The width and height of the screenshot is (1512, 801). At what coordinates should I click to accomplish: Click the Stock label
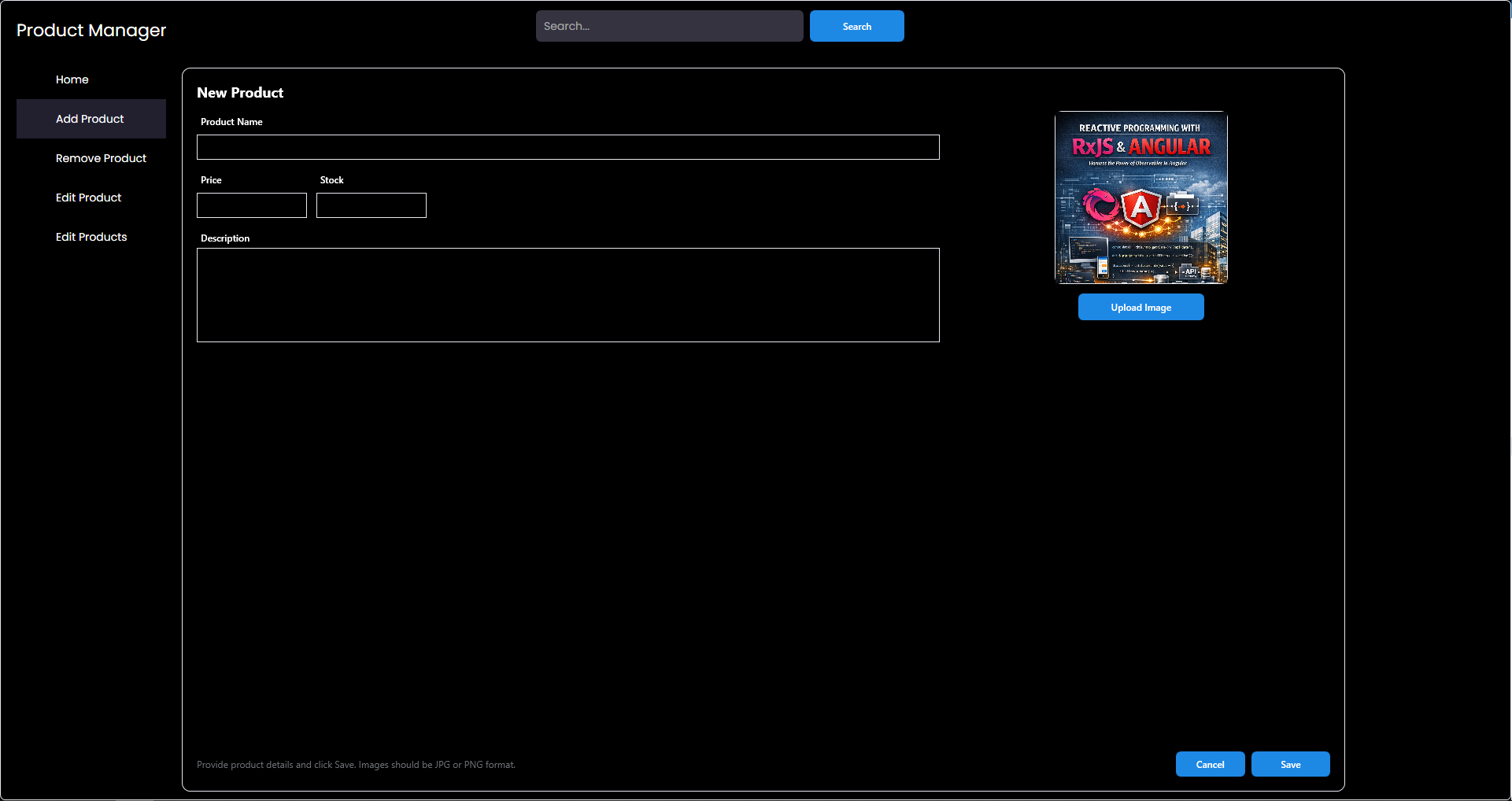[x=332, y=180]
